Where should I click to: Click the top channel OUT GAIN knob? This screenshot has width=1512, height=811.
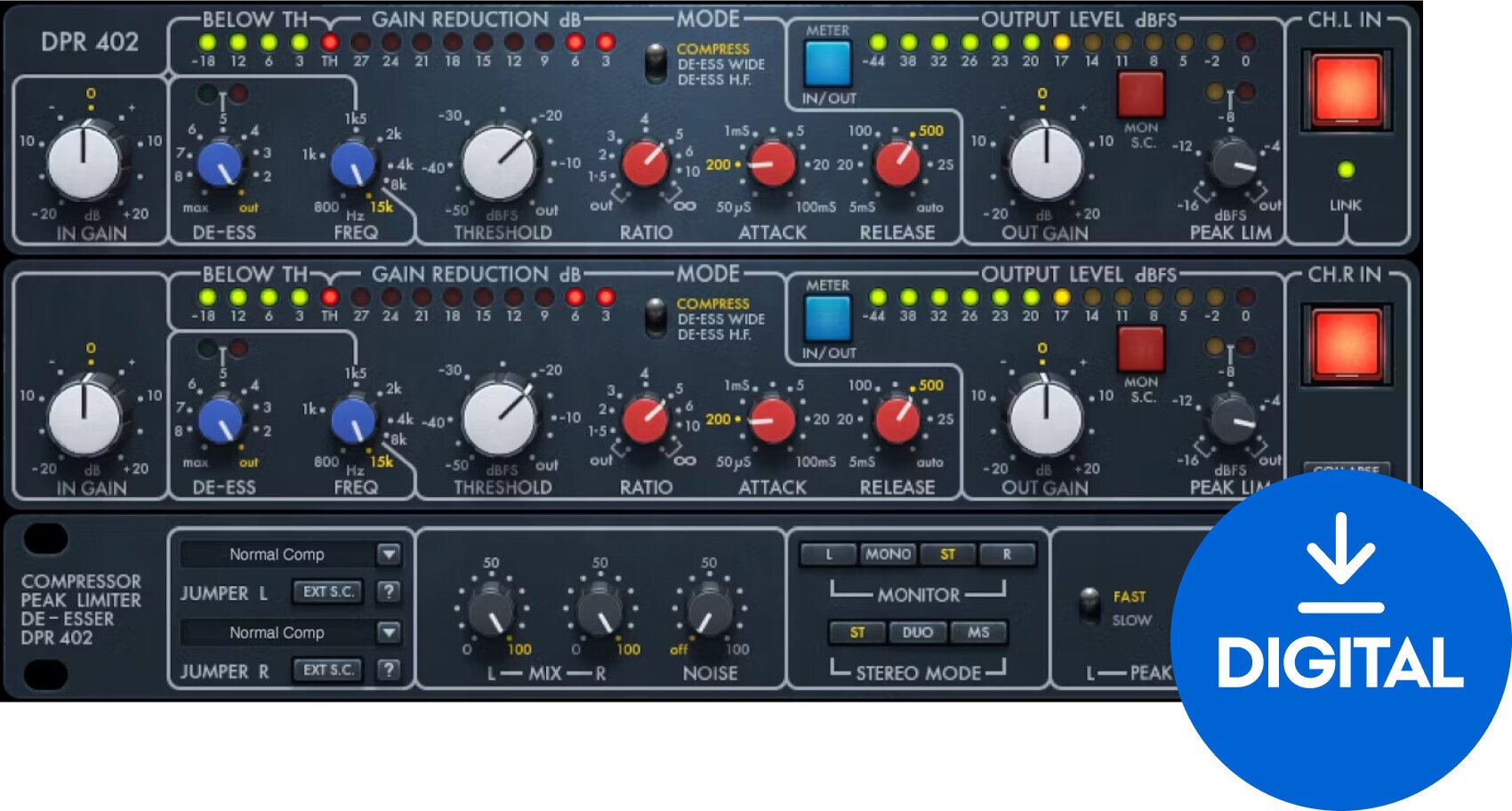(x=1046, y=163)
